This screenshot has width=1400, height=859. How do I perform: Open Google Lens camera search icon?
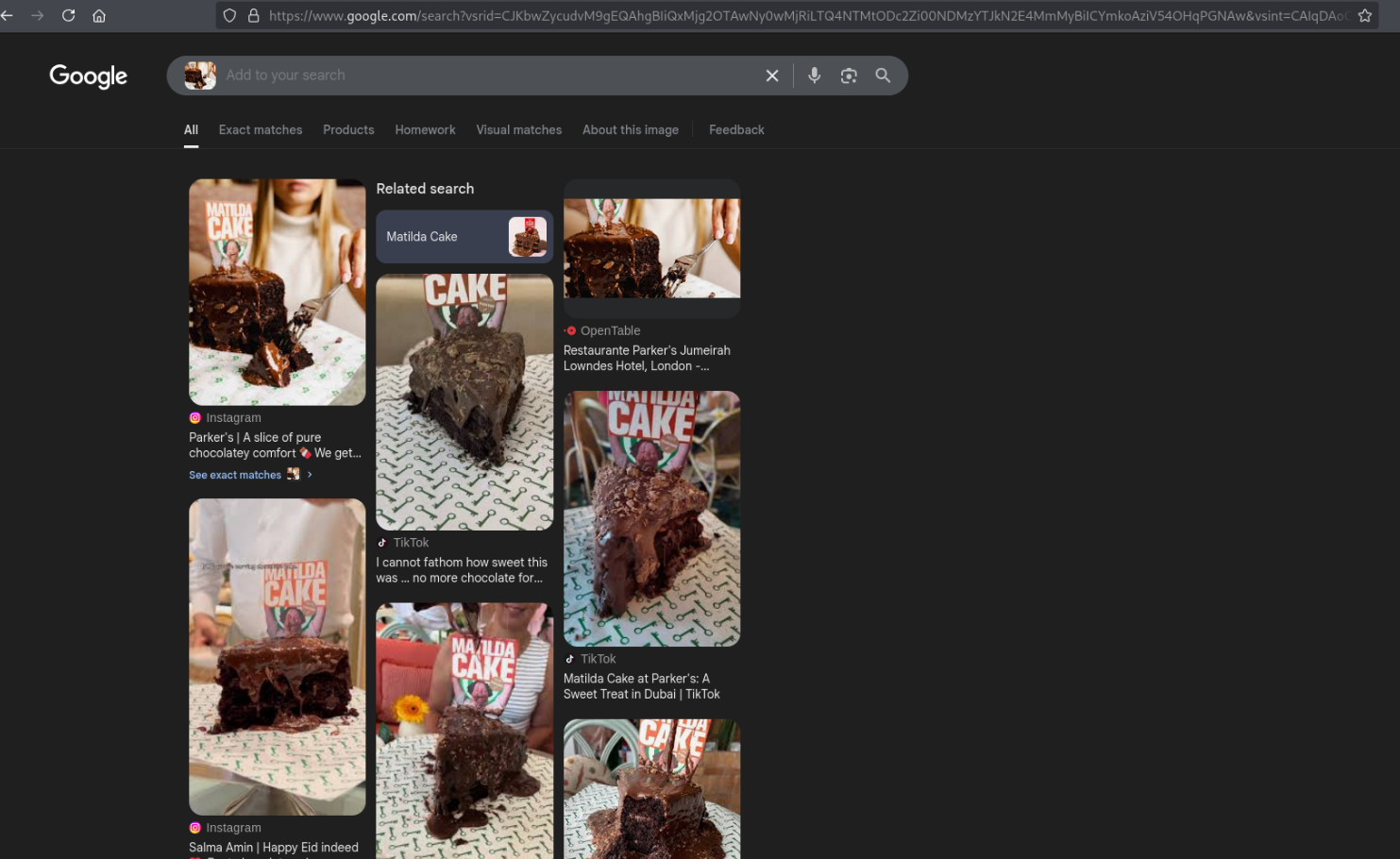click(x=849, y=76)
